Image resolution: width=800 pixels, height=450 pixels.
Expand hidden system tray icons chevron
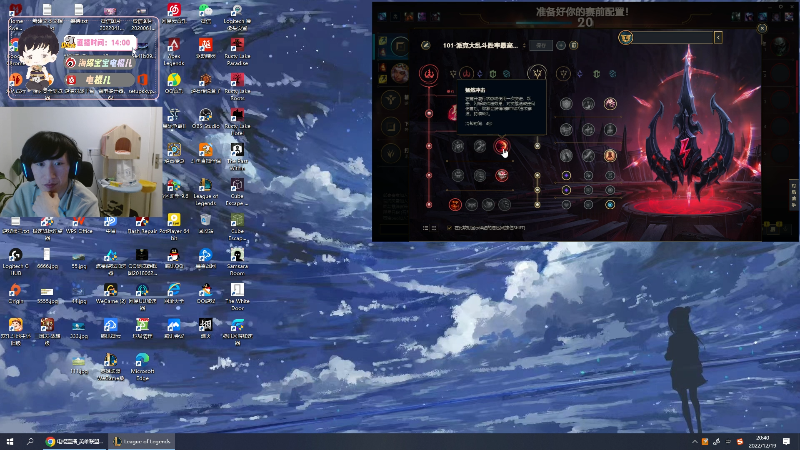click(694, 442)
